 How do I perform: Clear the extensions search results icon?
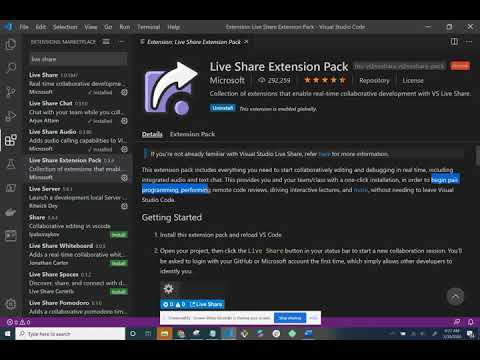pos(106,42)
